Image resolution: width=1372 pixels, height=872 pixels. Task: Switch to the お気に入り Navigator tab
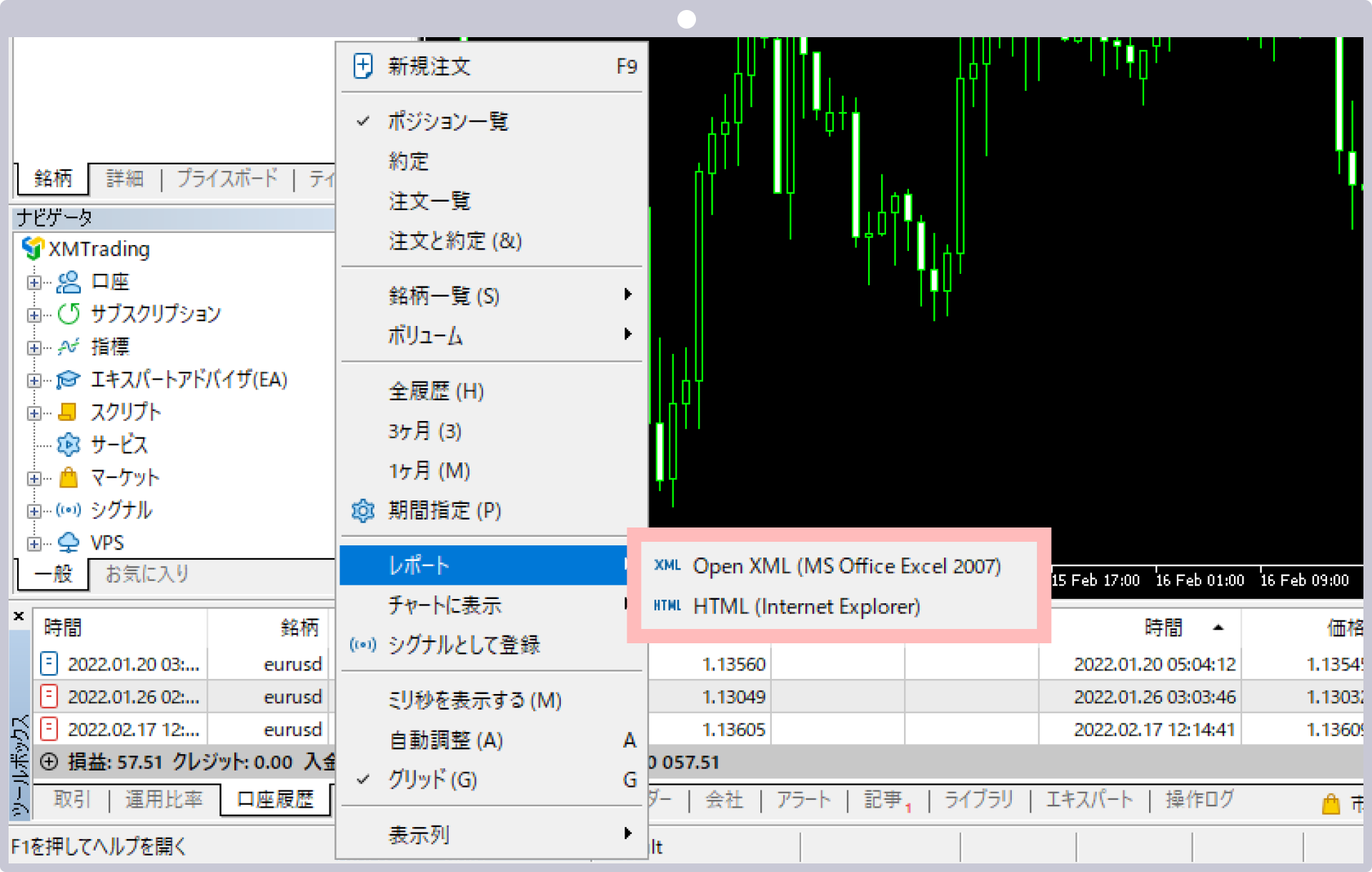(147, 573)
